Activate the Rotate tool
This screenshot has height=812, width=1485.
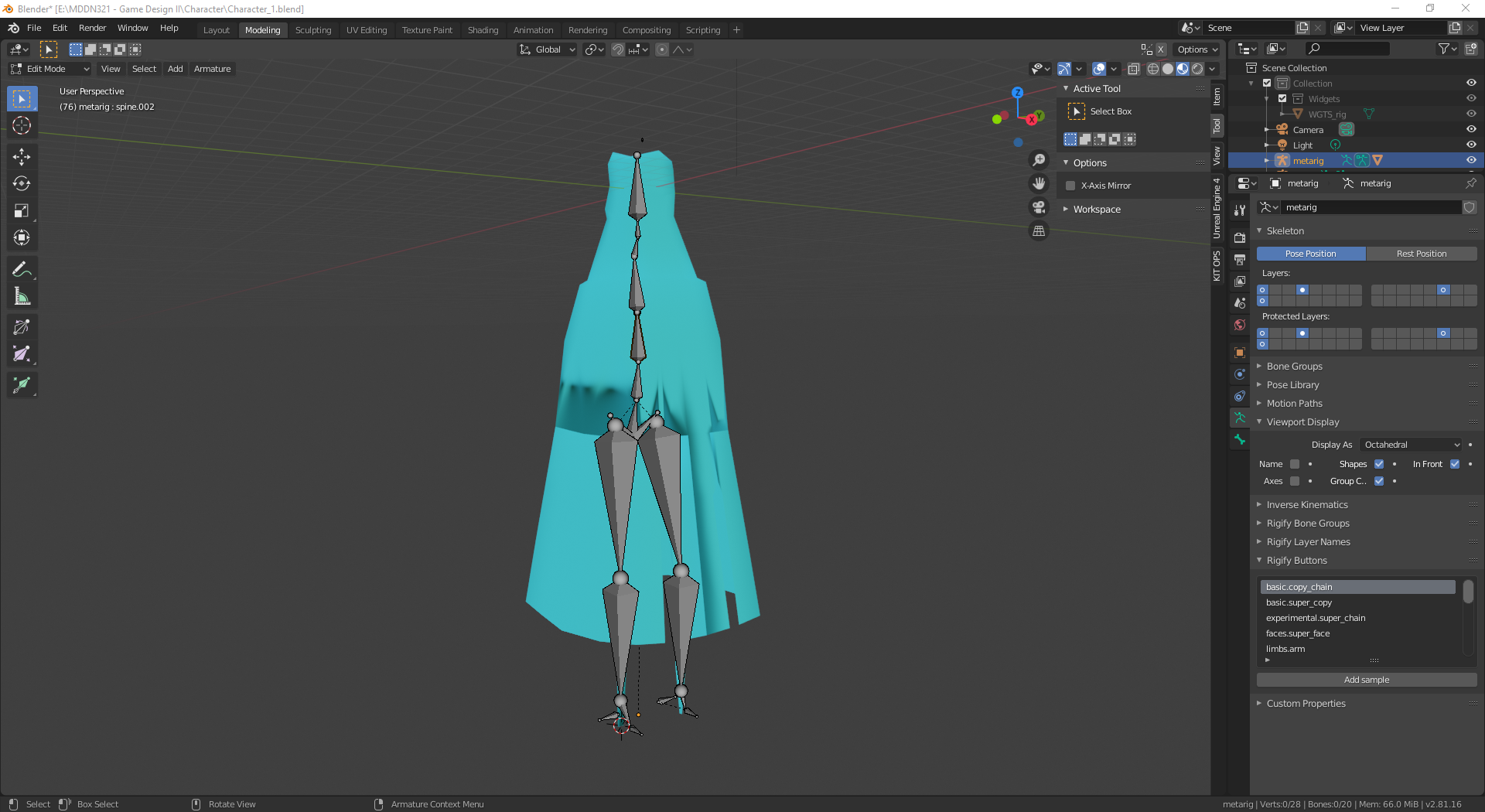22,184
